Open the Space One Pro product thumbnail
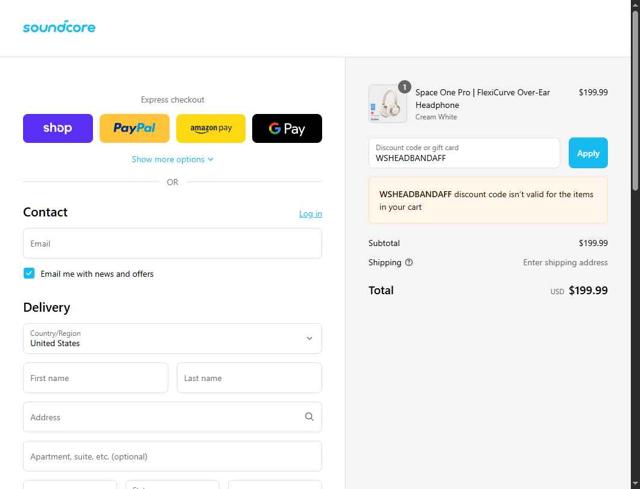Screen dimensions: 640x489 click(387, 104)
